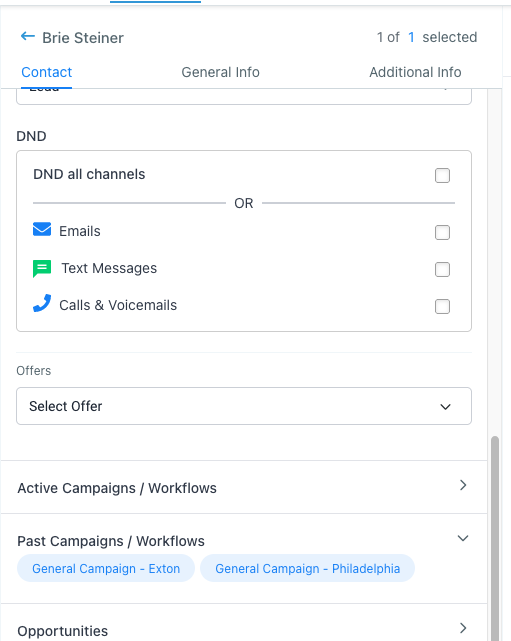The height and width of the screenshot is (641, 511).
Task: Click the blue Emails envelope icon
Action: pyautogui.click(x=42, y=229)
